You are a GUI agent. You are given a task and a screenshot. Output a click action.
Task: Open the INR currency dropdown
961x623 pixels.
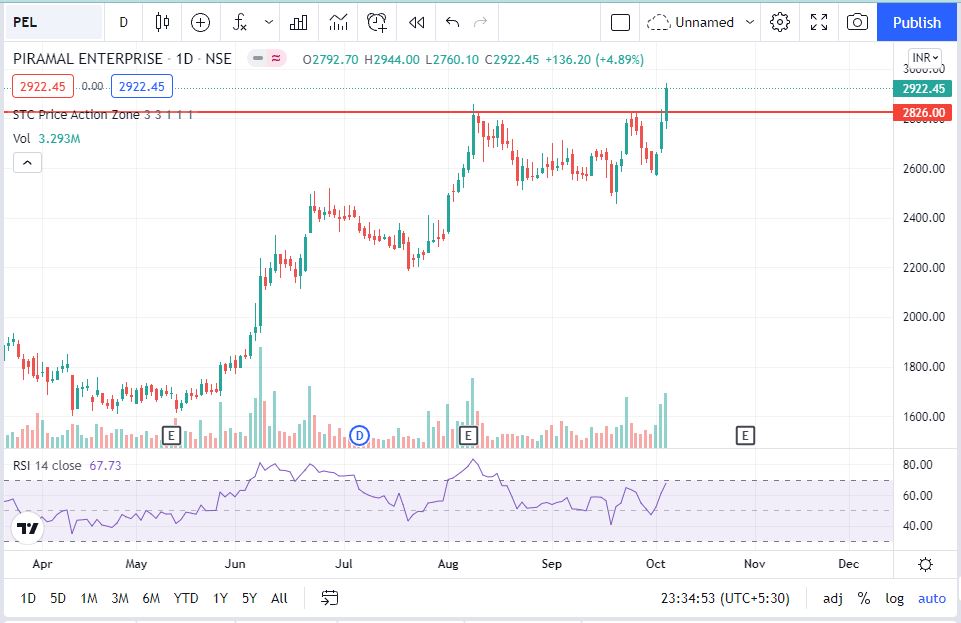[925, 58]
